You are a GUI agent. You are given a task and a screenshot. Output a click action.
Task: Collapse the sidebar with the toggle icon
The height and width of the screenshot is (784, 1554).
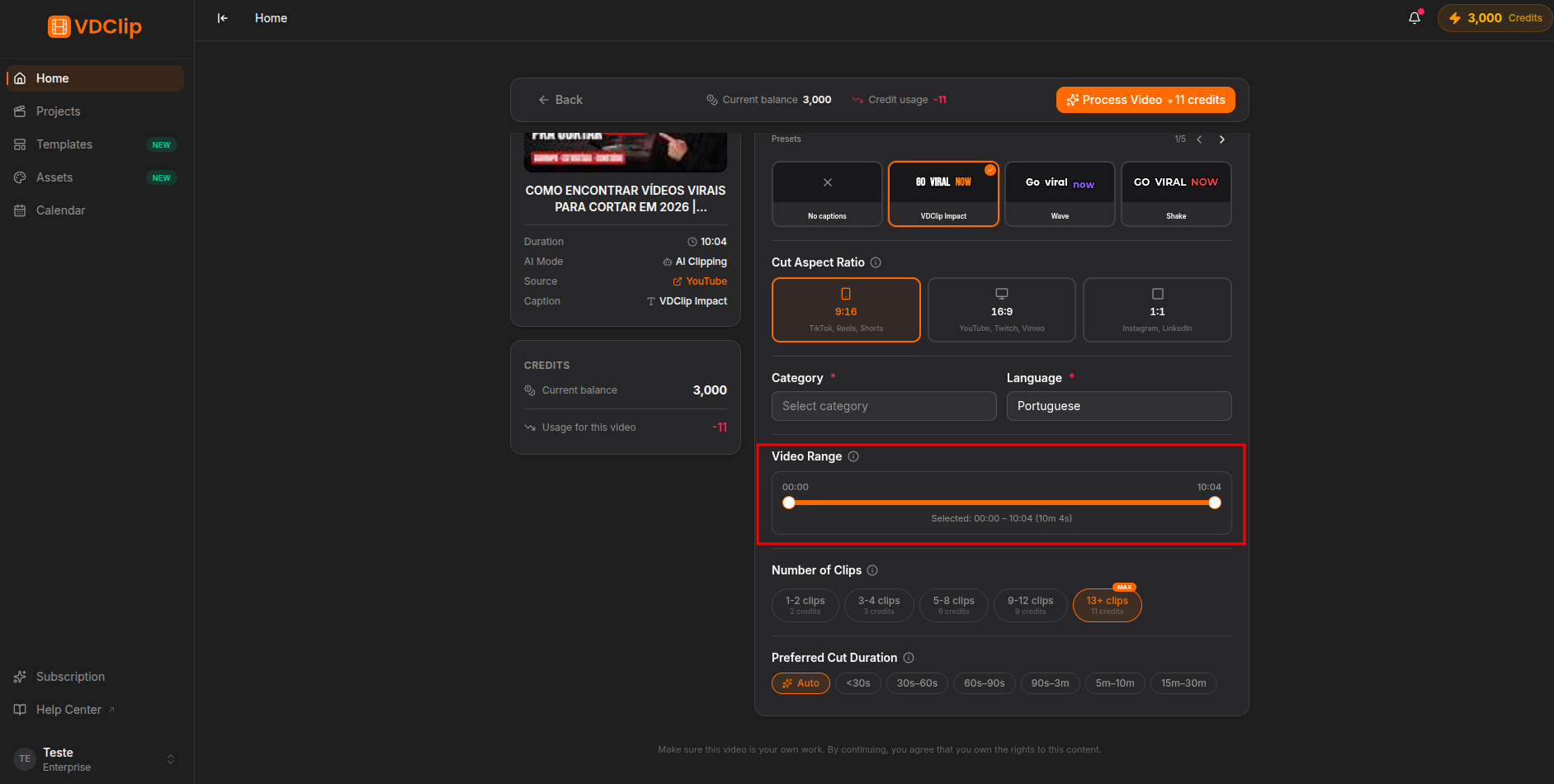point(222,18)
